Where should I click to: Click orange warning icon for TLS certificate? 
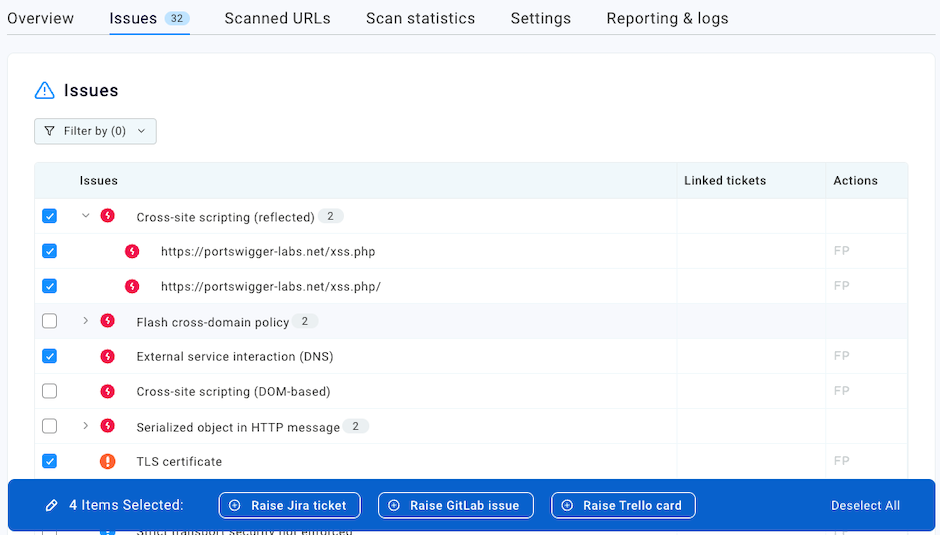[107, 461]
